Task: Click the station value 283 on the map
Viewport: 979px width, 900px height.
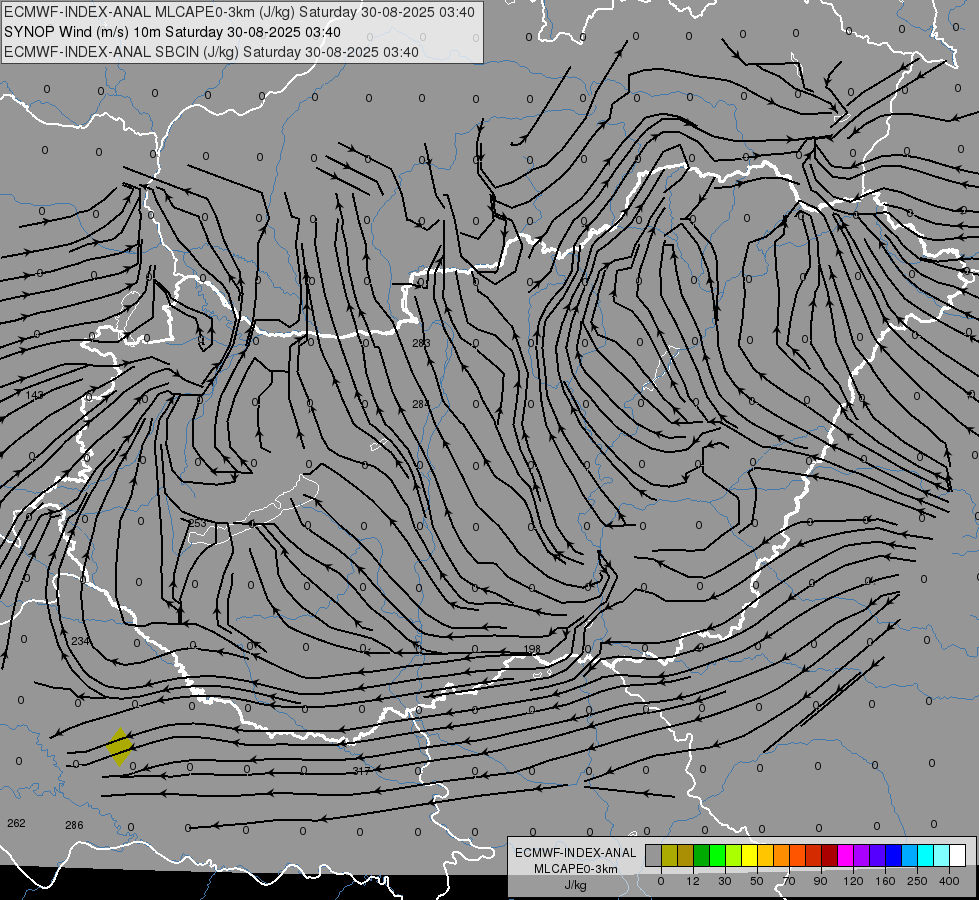Action: pyautogui.click(x=421, y=343)
